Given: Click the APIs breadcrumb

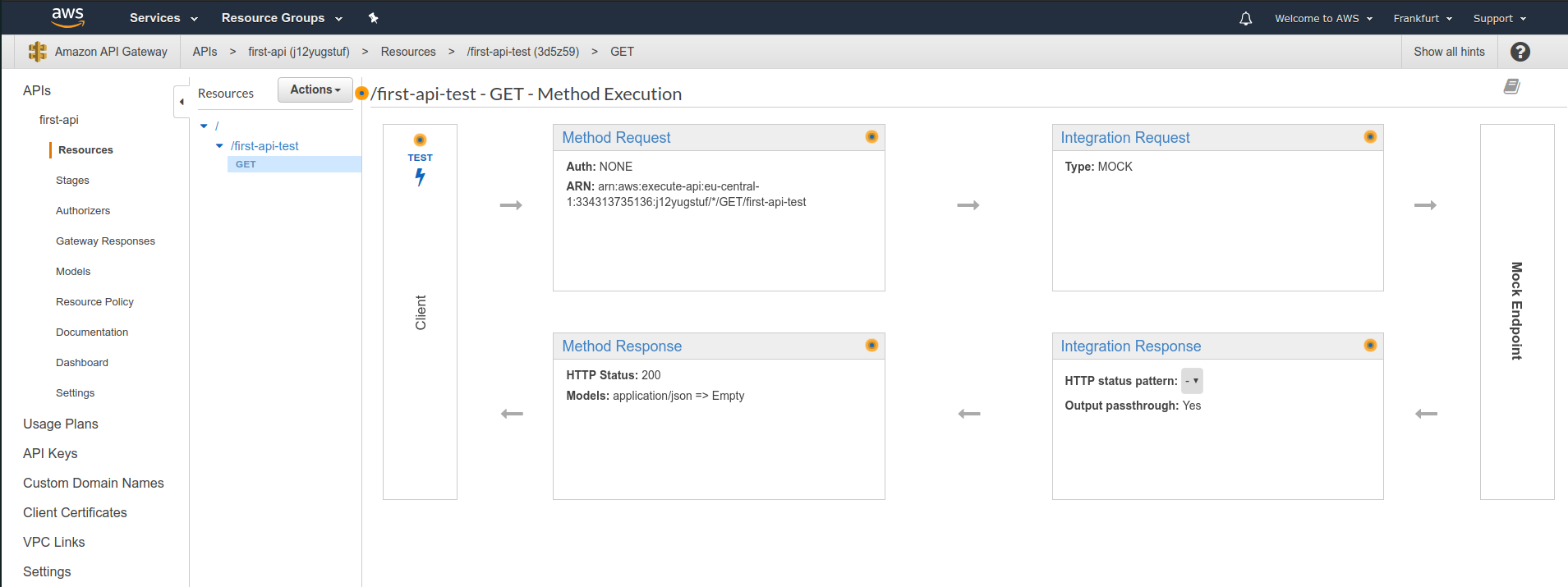Looking at the screenshot, I should pos(205,52).
